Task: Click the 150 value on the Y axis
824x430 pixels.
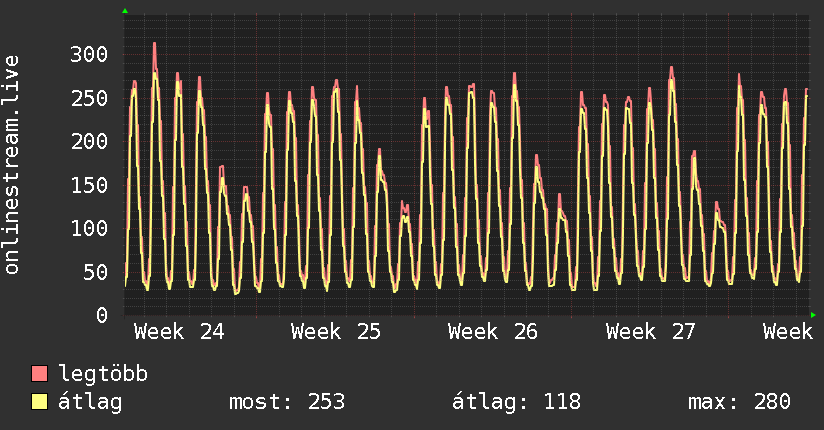Action: [89, 185]
